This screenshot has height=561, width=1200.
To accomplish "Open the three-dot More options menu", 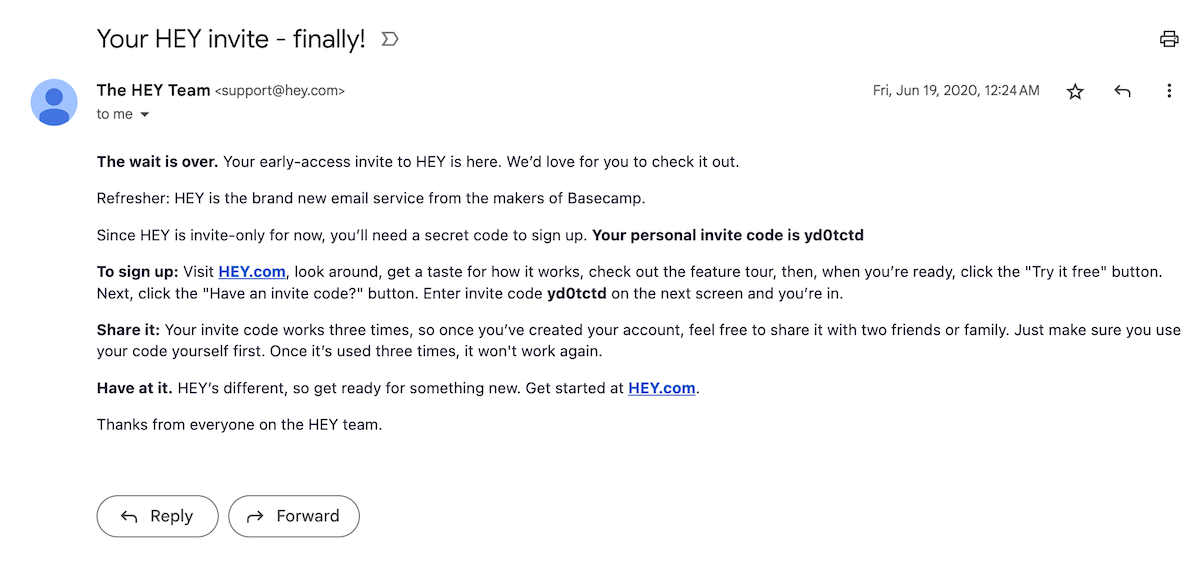I will 1168,91.
